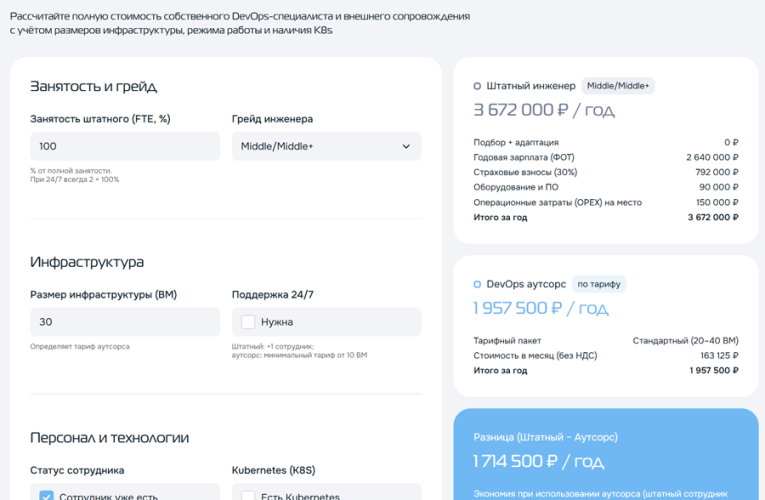Click the 1 957 500 ₽ / год headline
Image resolution: width=765 pixels, height=500 pixels.
[x=541, y=308]
